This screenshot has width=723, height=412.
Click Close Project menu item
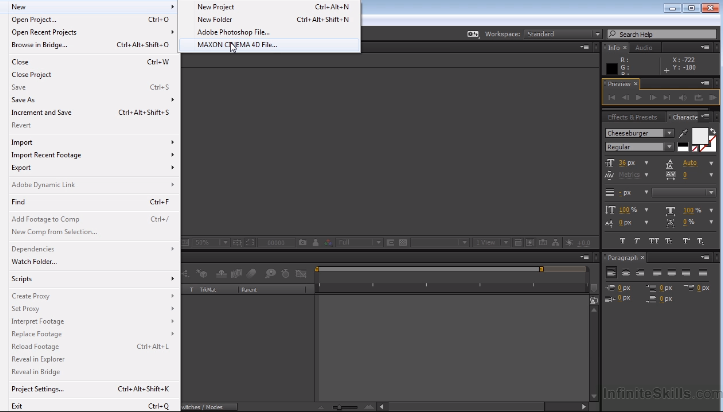(92, 75)
